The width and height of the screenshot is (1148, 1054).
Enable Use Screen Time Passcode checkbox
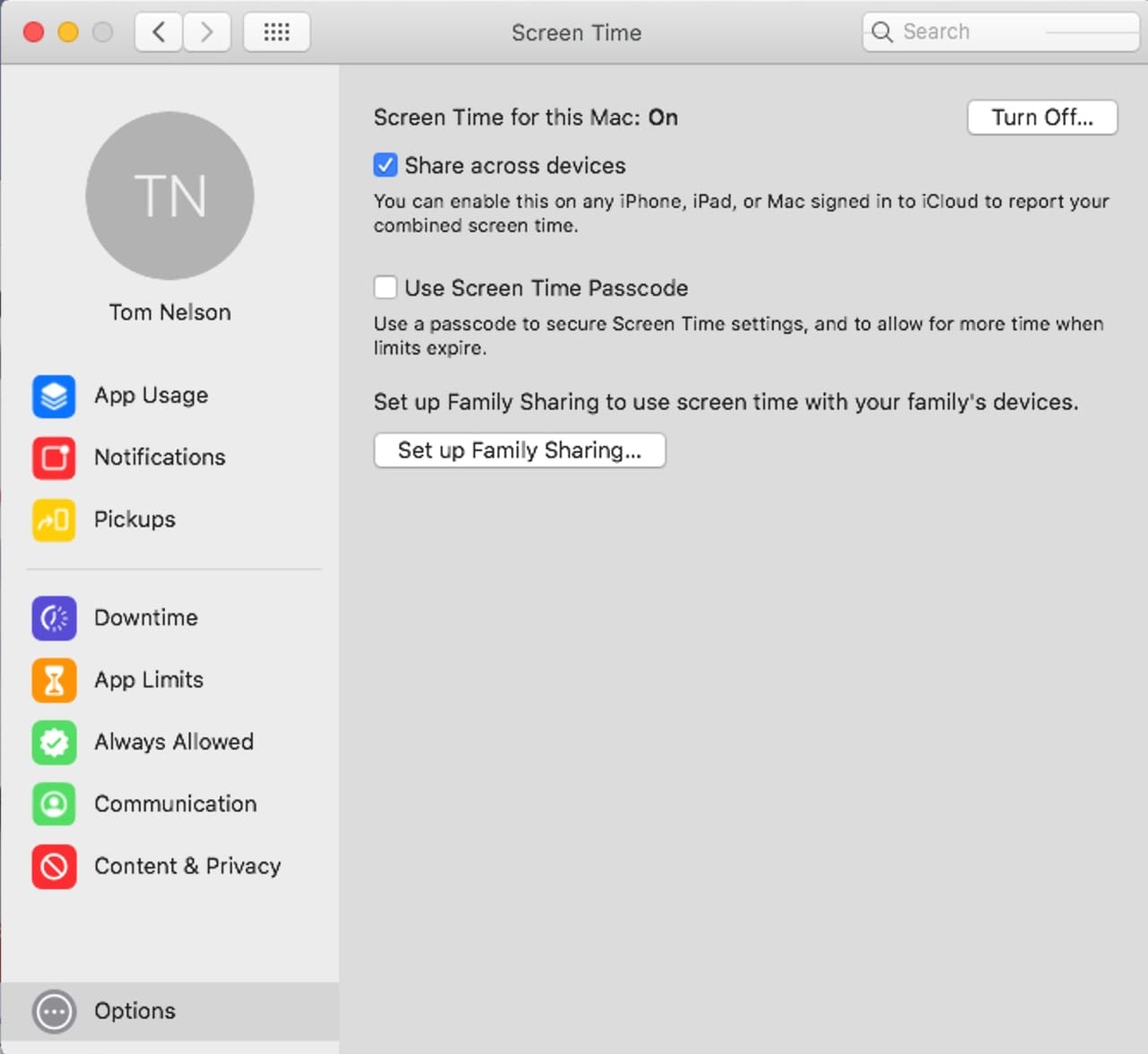click(x=386, y=287)
